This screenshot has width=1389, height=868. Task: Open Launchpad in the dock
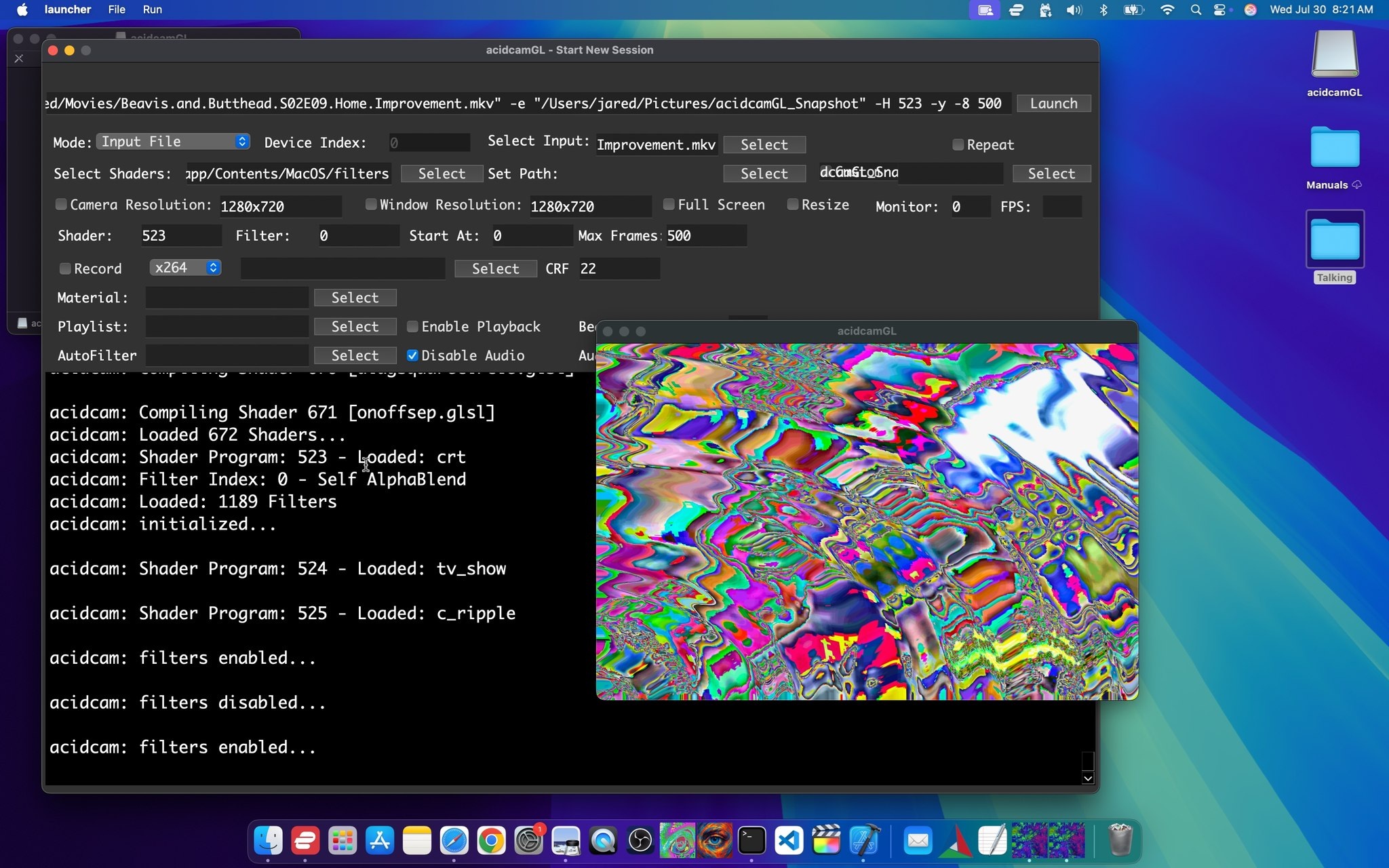343,842
